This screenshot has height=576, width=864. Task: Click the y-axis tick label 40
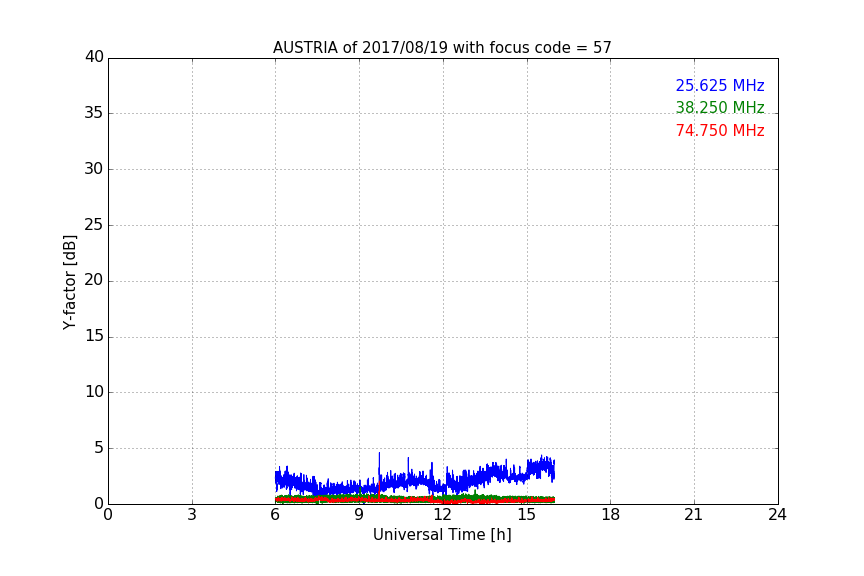[94, 57]
